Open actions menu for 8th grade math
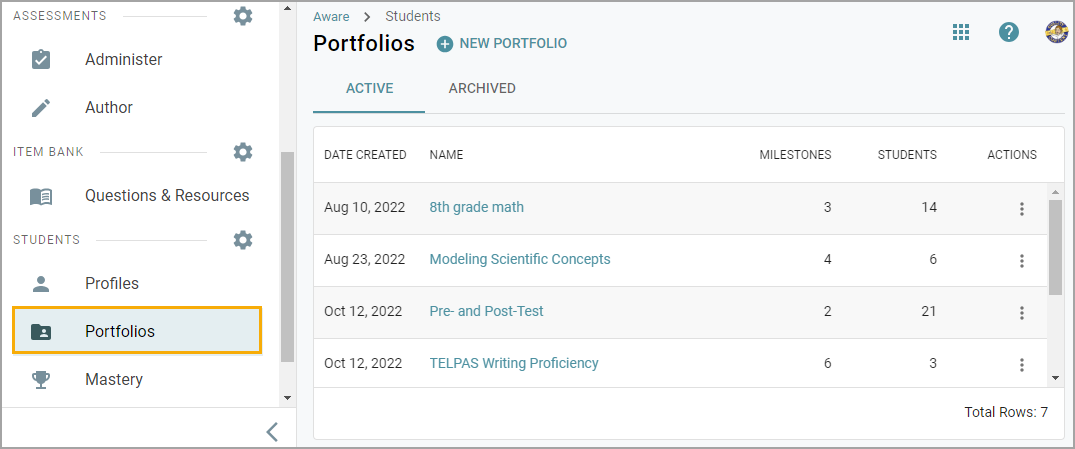This screenshot has width=1075, height=449. pos(1022,208)
